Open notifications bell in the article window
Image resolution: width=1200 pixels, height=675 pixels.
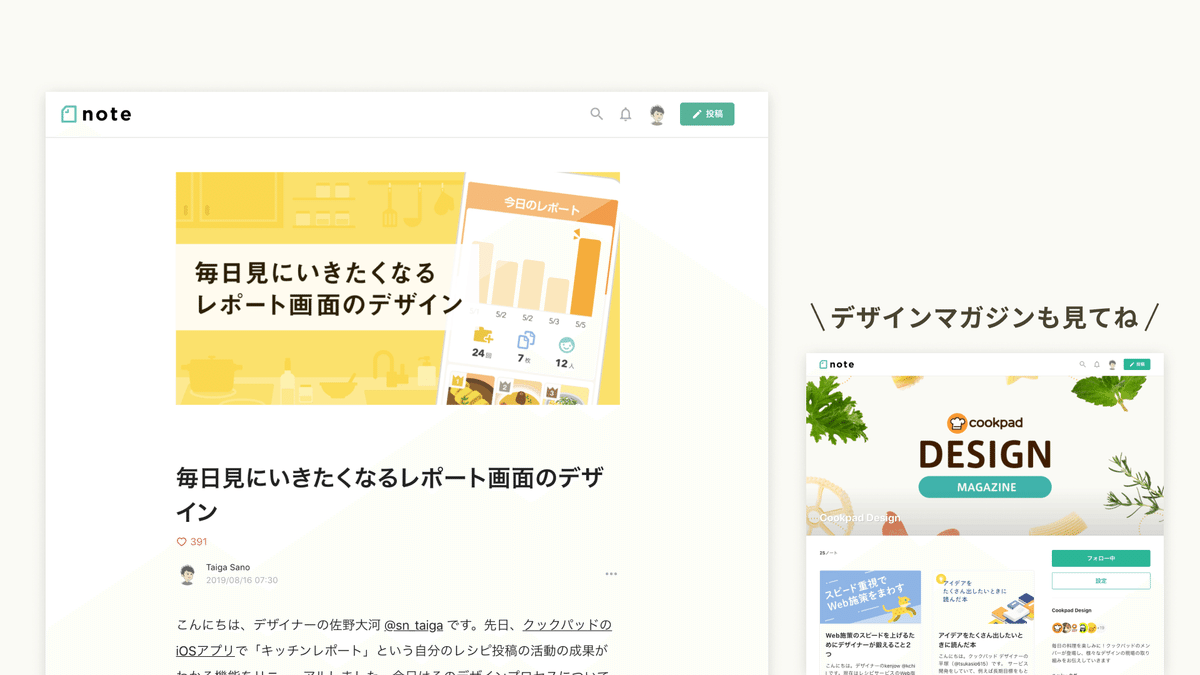[626, 114]
